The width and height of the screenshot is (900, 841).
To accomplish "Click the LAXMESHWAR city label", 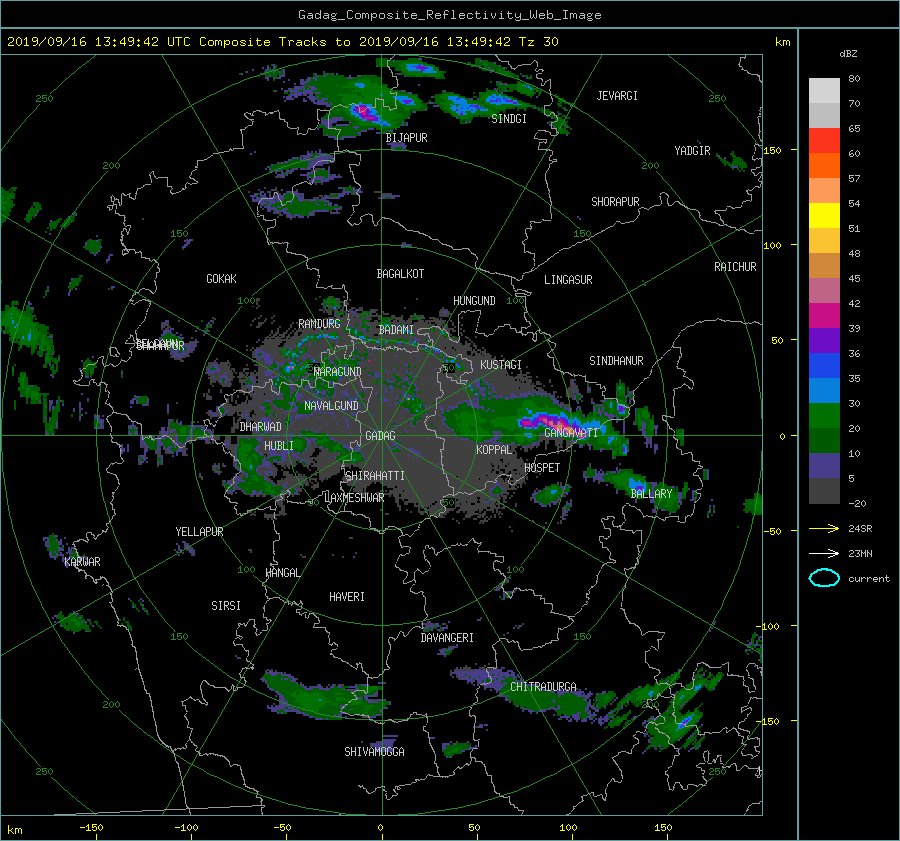I will [354, 498].
